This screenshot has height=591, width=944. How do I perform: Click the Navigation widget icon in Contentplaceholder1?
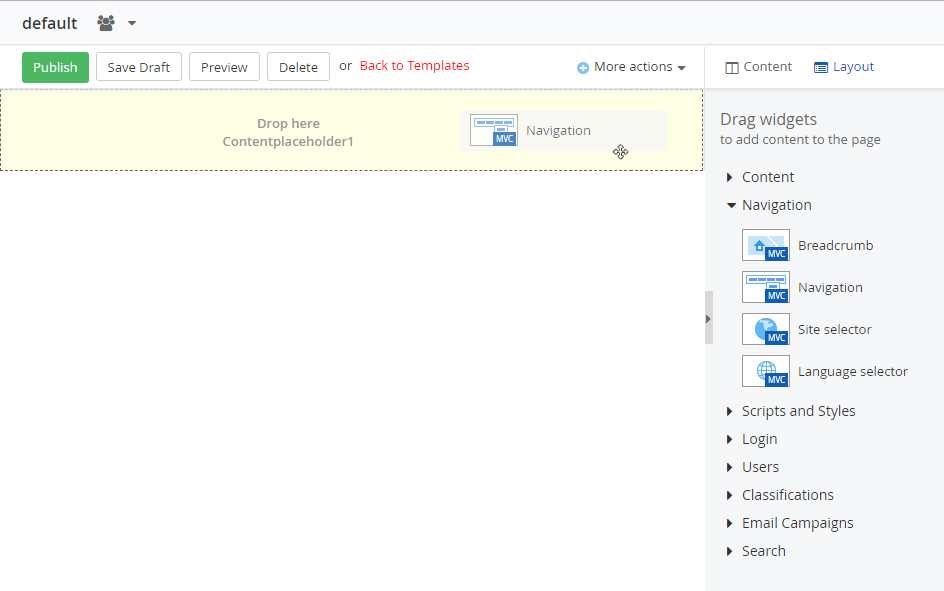click(x=493, y=130)
